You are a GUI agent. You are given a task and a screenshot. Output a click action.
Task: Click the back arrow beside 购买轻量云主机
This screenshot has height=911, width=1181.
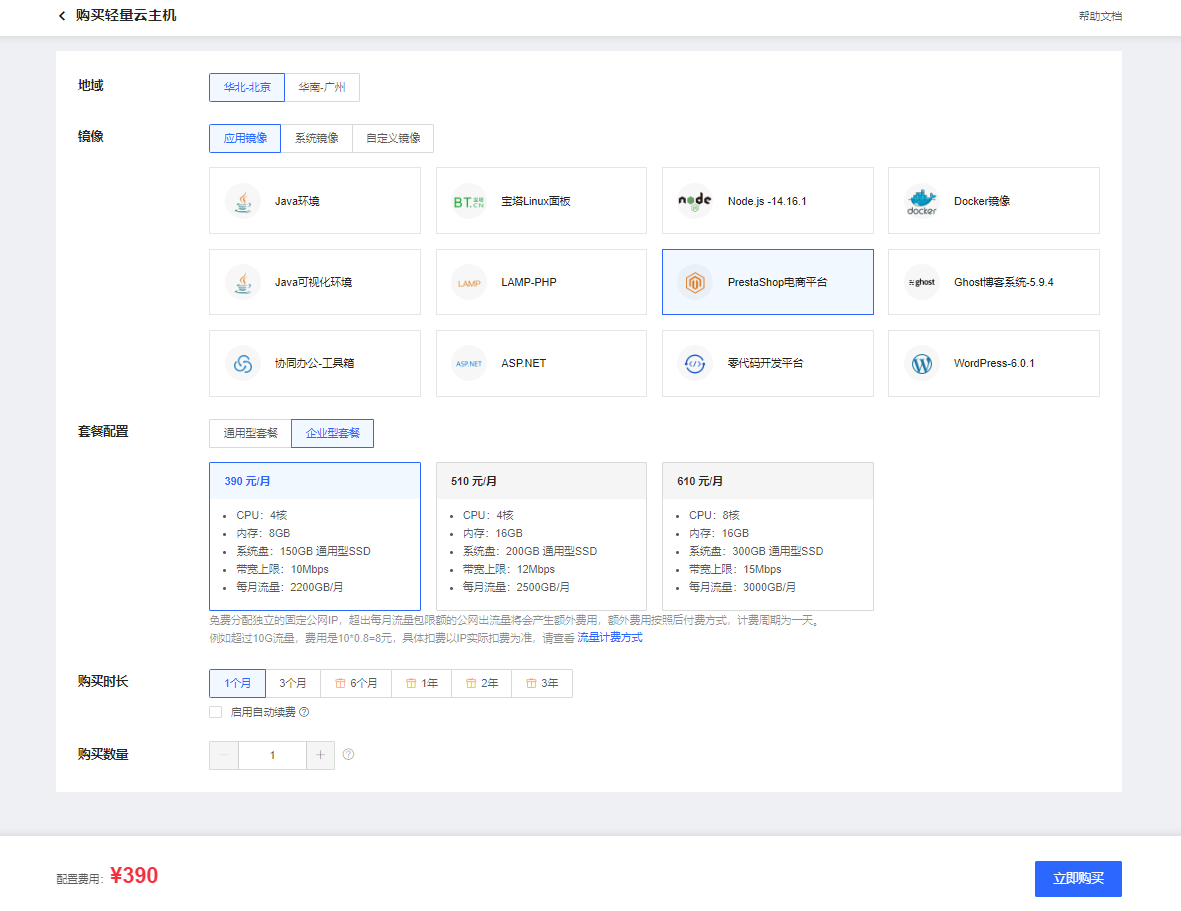tap(62, 16)
